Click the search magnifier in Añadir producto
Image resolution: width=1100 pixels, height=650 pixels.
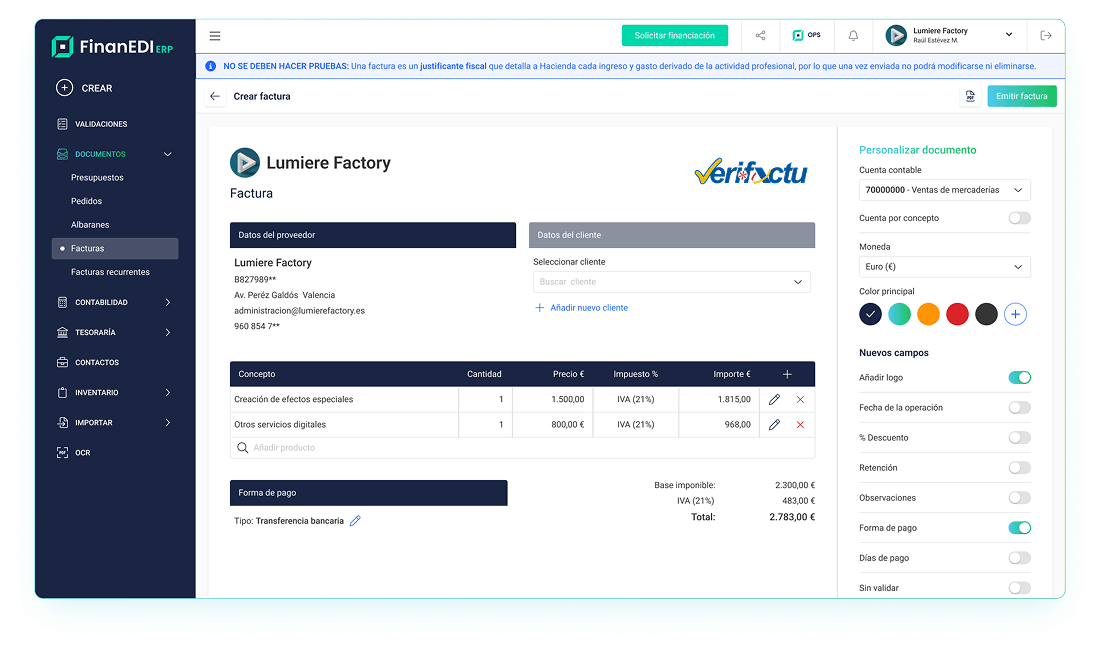point(243,447)
